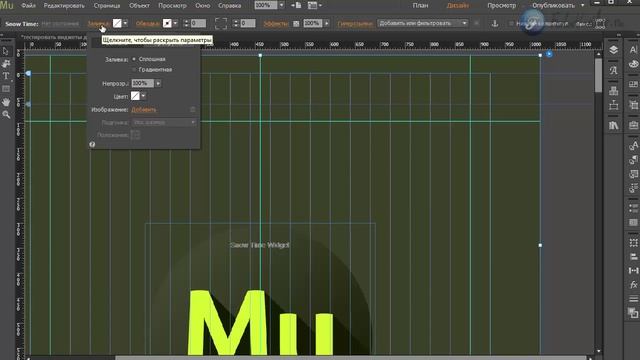This screenshot has height=360, width=640.
Task: Click Гиперссылки hyperlinks label
Action: (355, 24)
